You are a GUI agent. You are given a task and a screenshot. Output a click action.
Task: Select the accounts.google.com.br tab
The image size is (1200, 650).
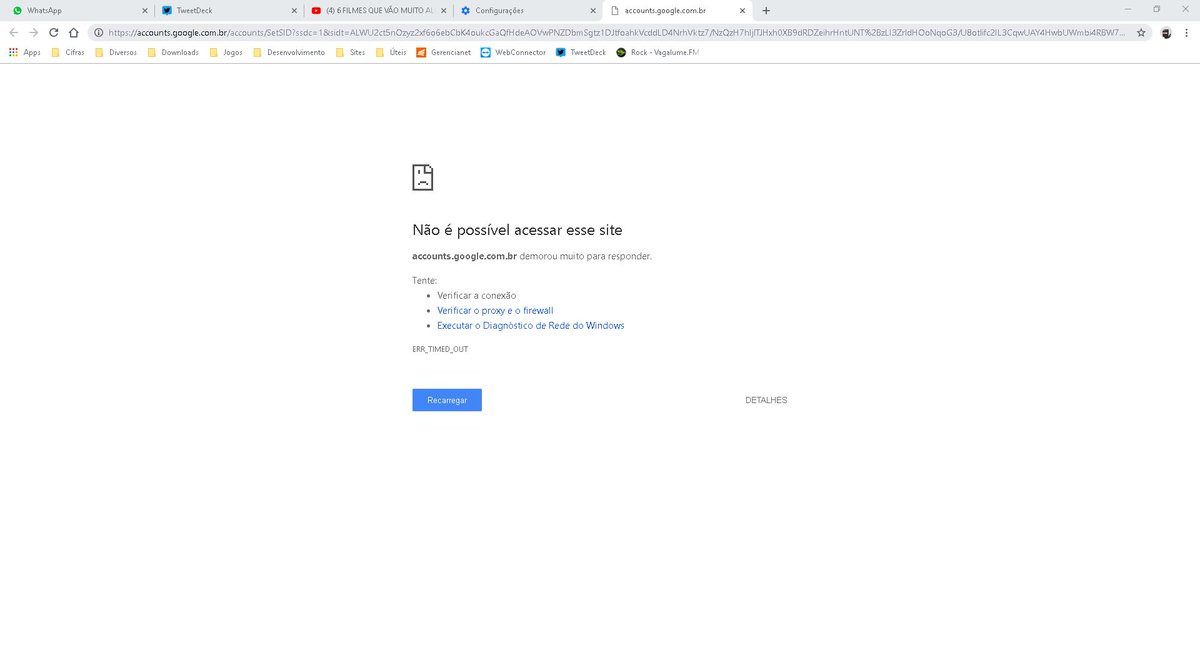(679, 10)
